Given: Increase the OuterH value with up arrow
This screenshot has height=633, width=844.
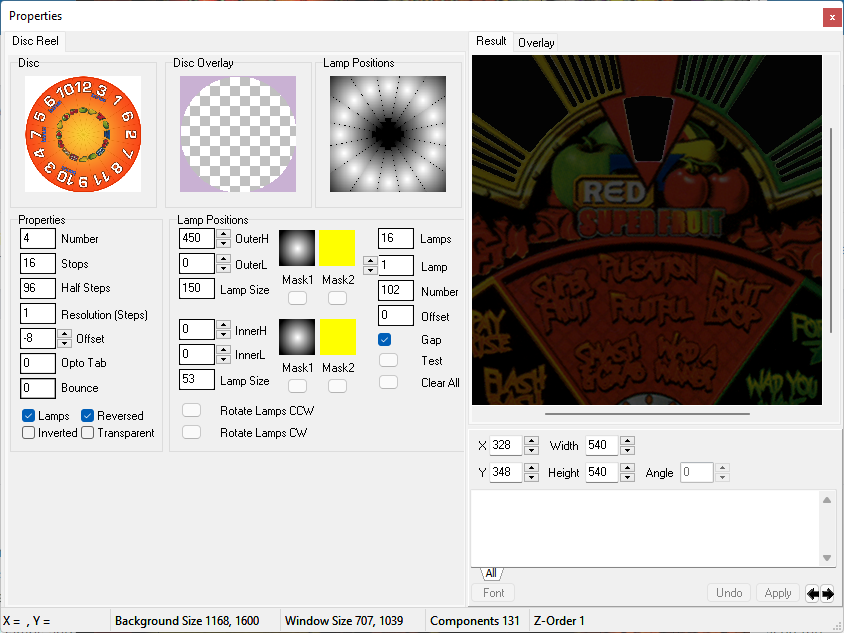Looking at the screenshot, I should pos(223,233).
